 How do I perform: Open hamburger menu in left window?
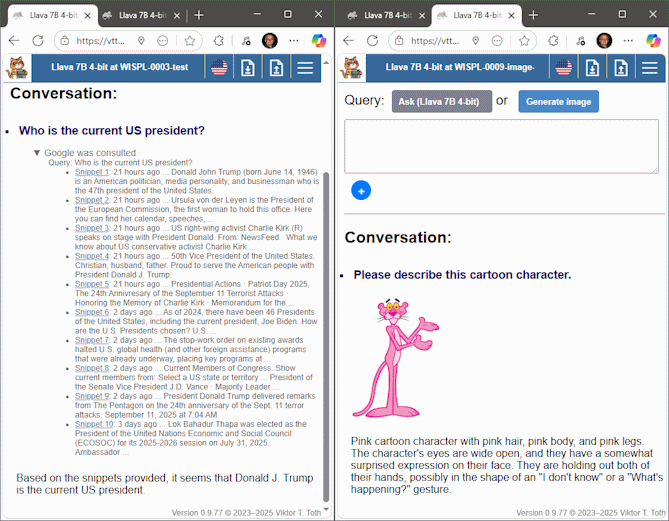[x=305, y=67]
